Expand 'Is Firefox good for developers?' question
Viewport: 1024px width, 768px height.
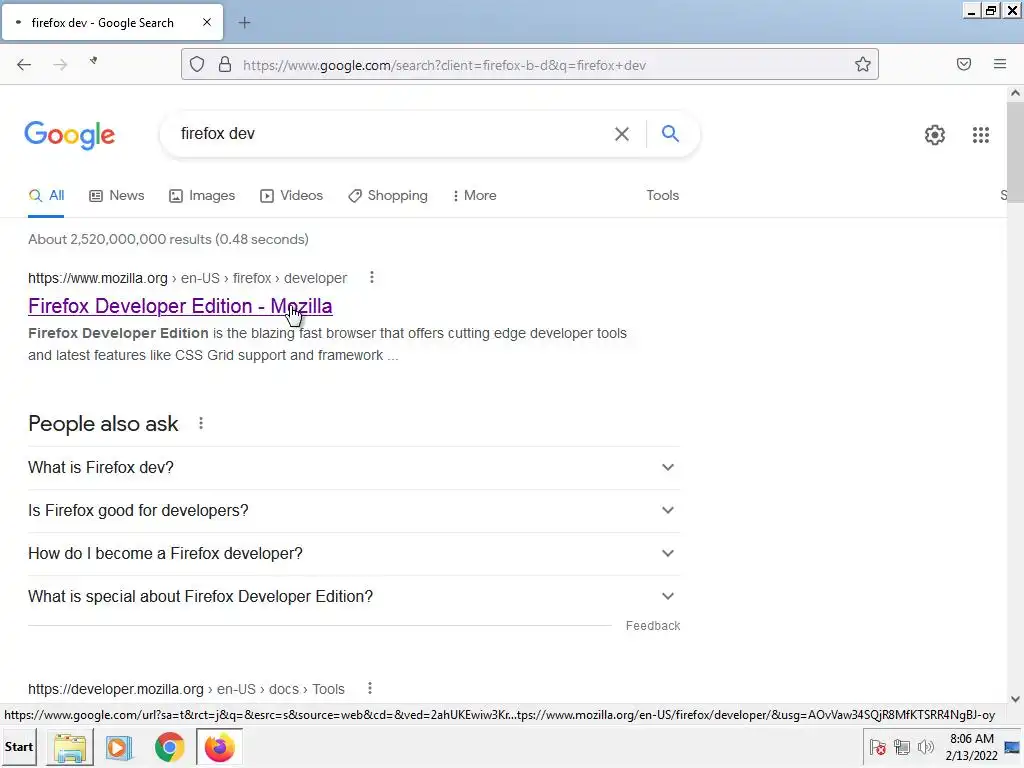point(353,511)
